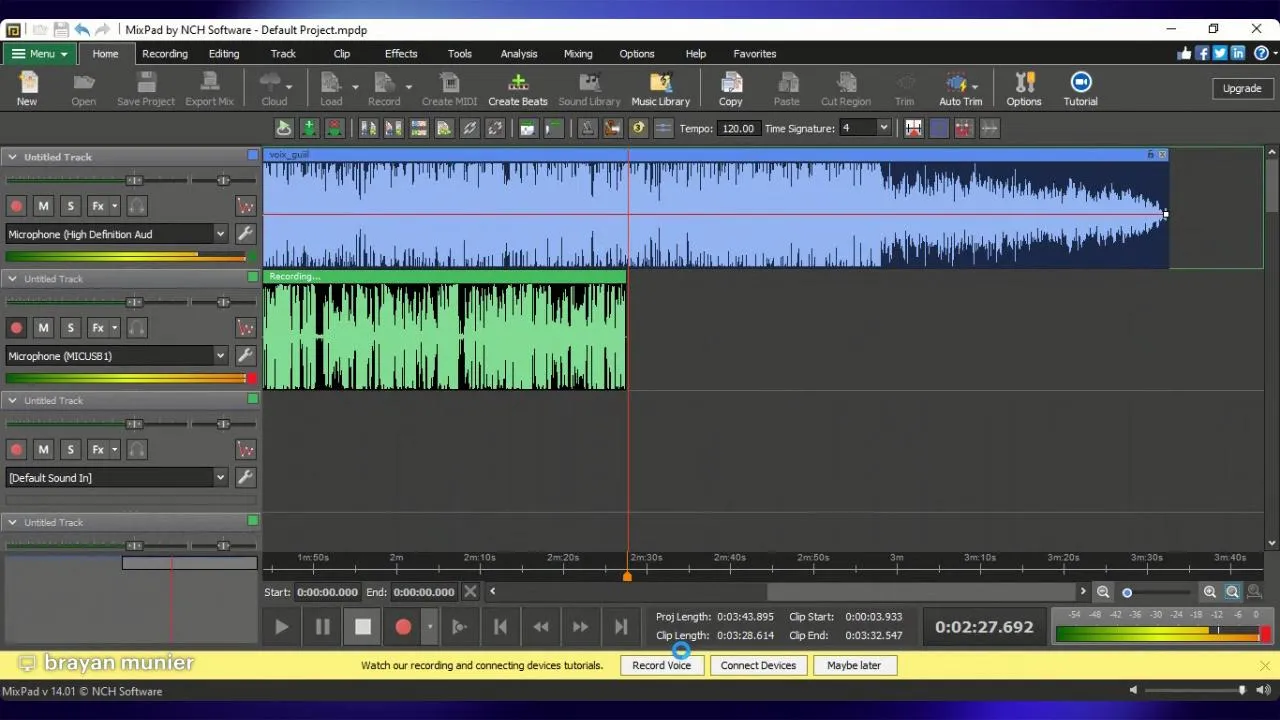Click the Start time field
This screenshot has width=1280, height=720.
coord(327,591)
